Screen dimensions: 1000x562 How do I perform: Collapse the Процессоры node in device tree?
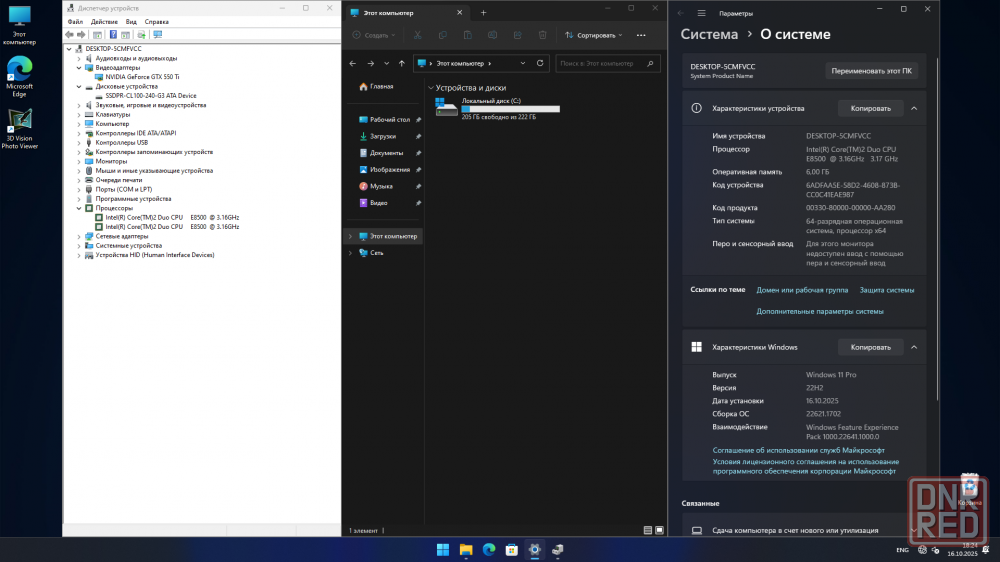79,208
